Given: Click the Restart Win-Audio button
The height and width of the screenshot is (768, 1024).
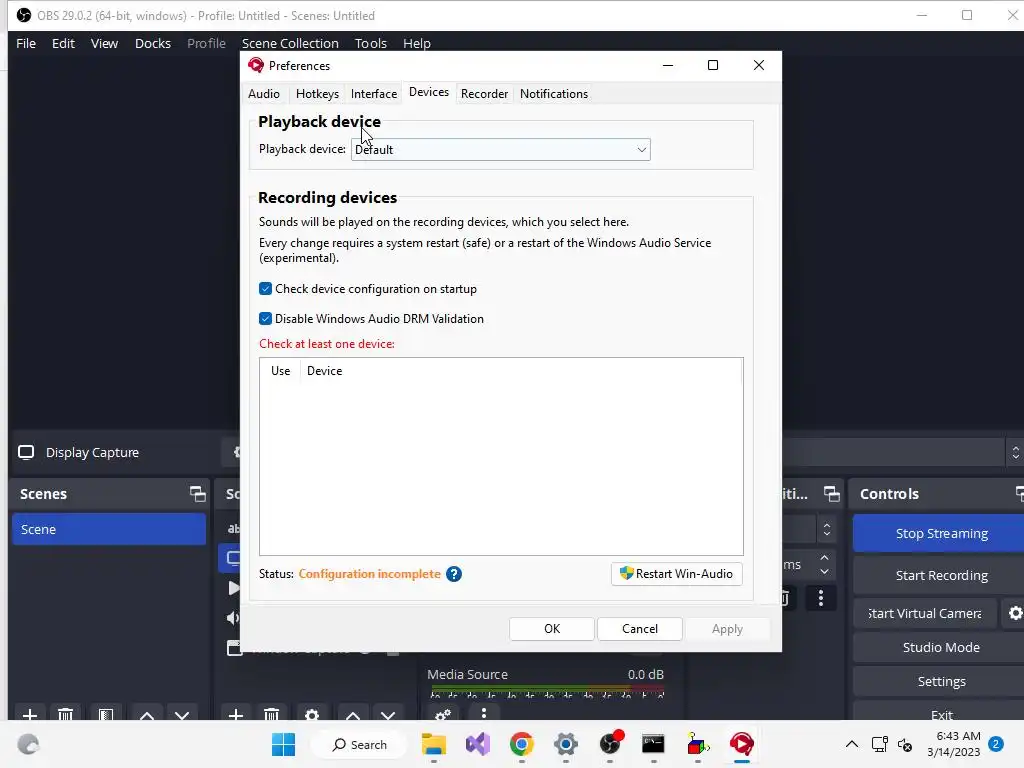Looking at the screenshot, I should (677, 573).
